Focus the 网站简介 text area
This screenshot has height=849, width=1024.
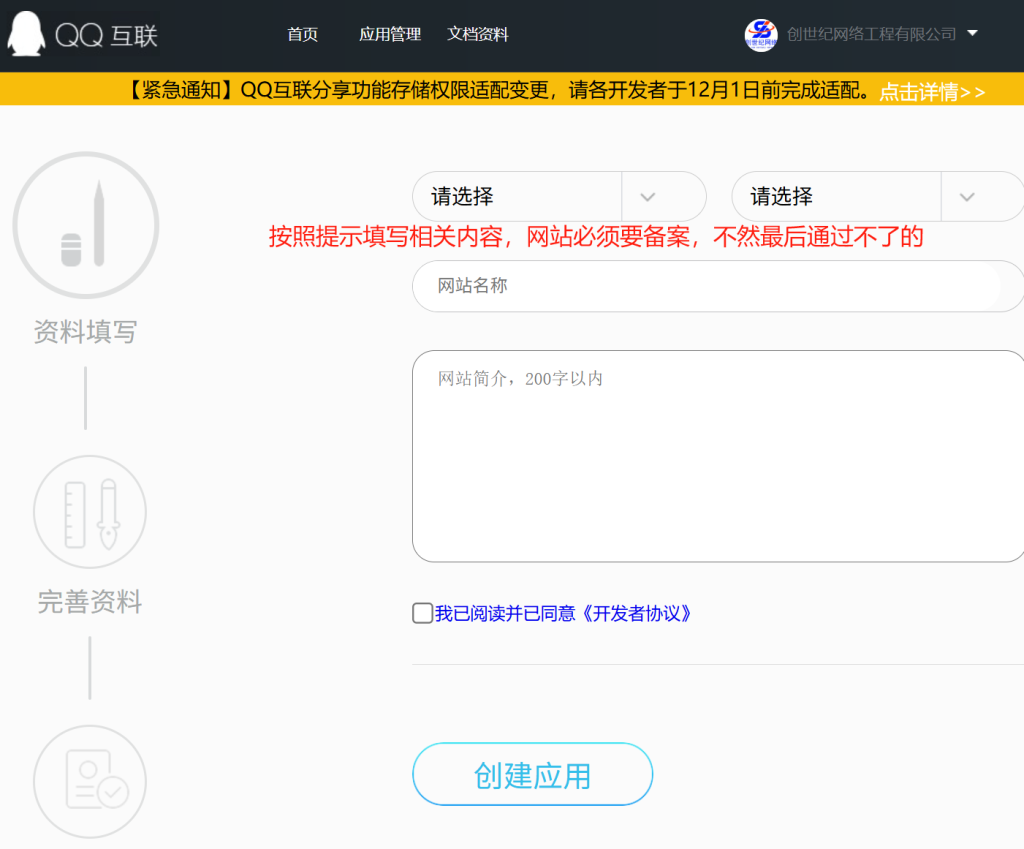[718, 456]
